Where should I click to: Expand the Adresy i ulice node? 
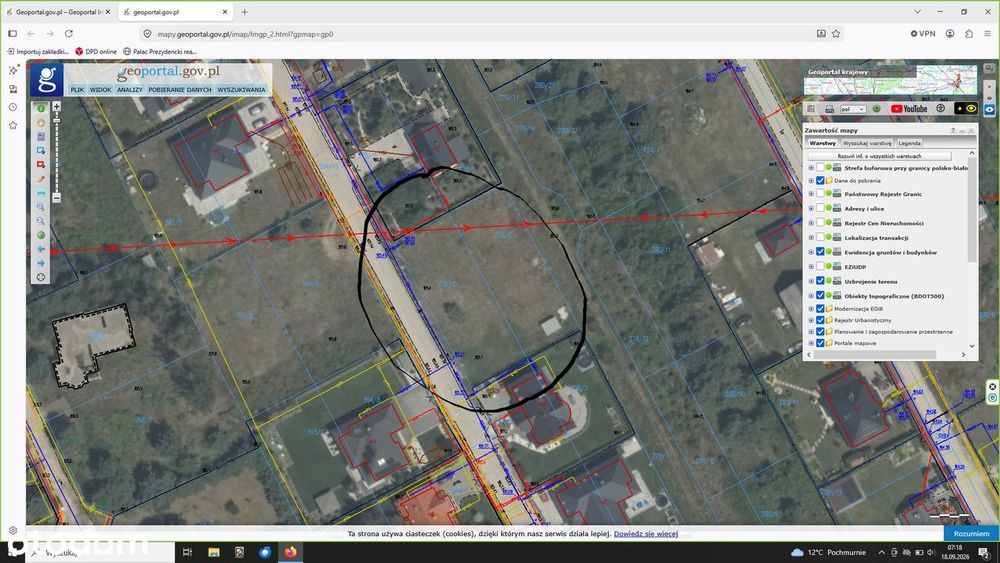tap(811, 208)
